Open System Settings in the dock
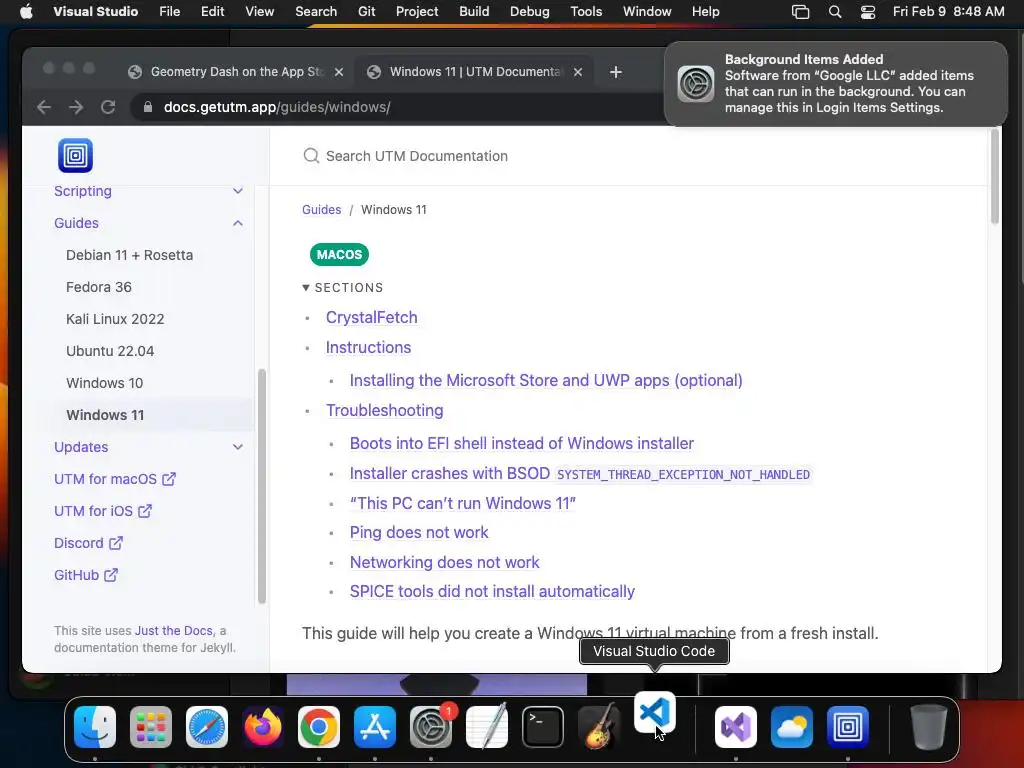 coord(430,726)
